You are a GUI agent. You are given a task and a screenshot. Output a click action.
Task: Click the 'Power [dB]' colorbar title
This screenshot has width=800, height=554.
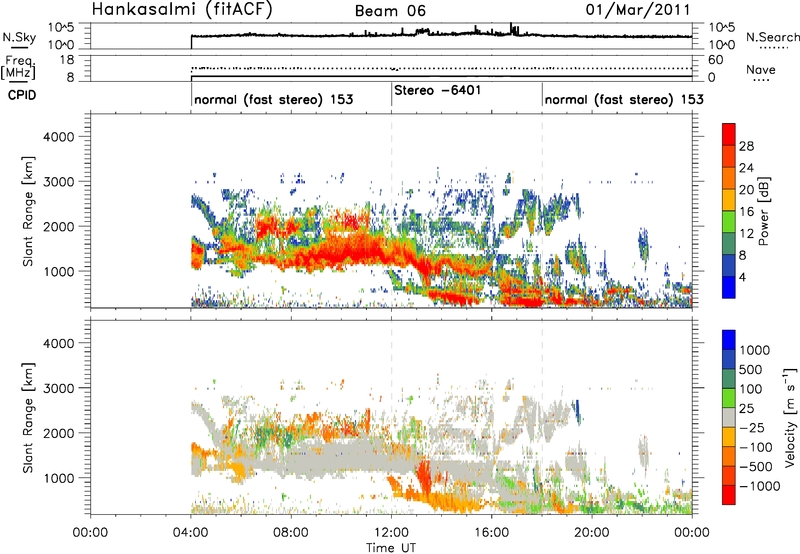763,211
